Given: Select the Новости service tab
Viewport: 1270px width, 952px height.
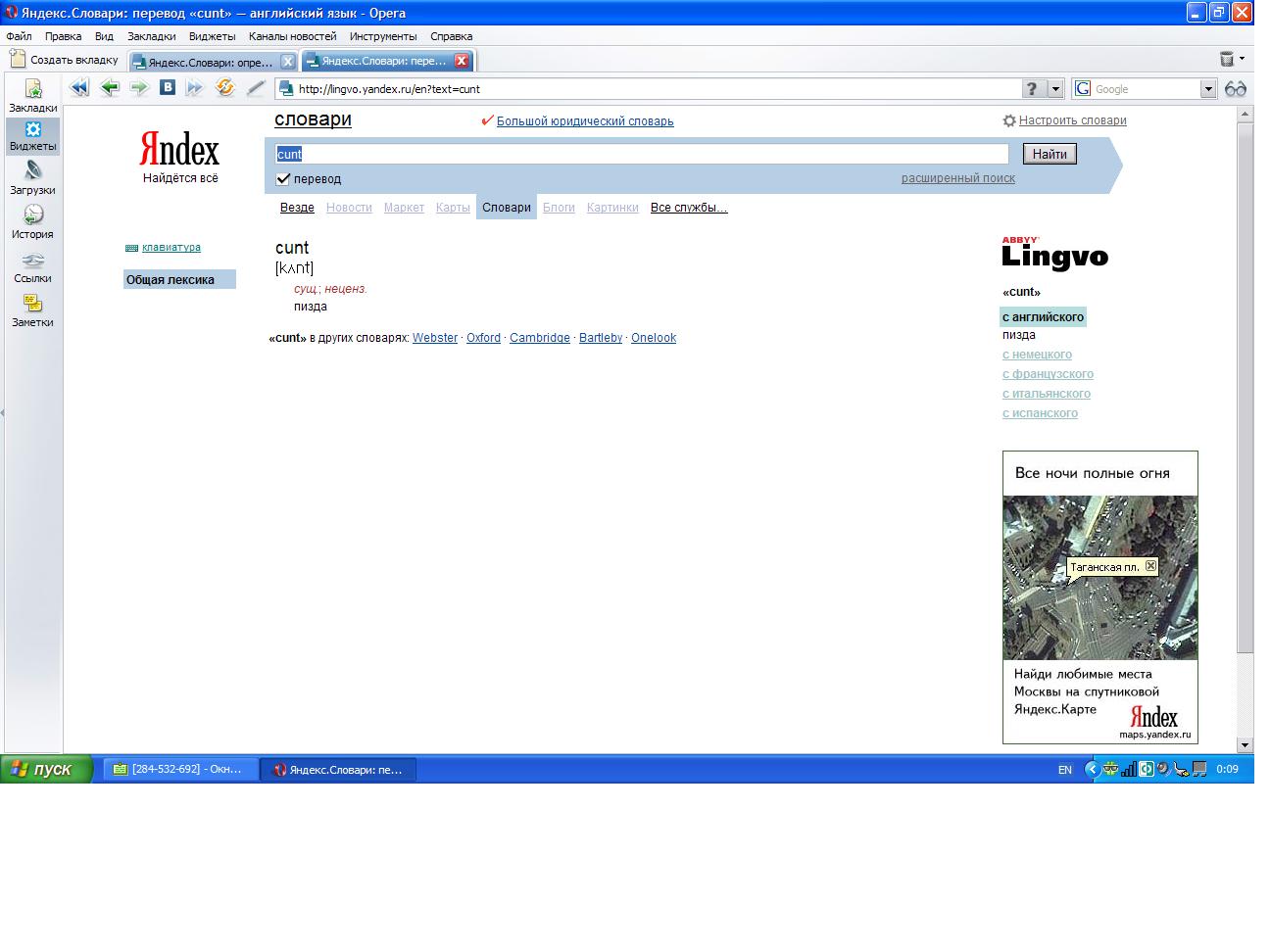Looking at the screenshot, I should [x=349, y=208].
